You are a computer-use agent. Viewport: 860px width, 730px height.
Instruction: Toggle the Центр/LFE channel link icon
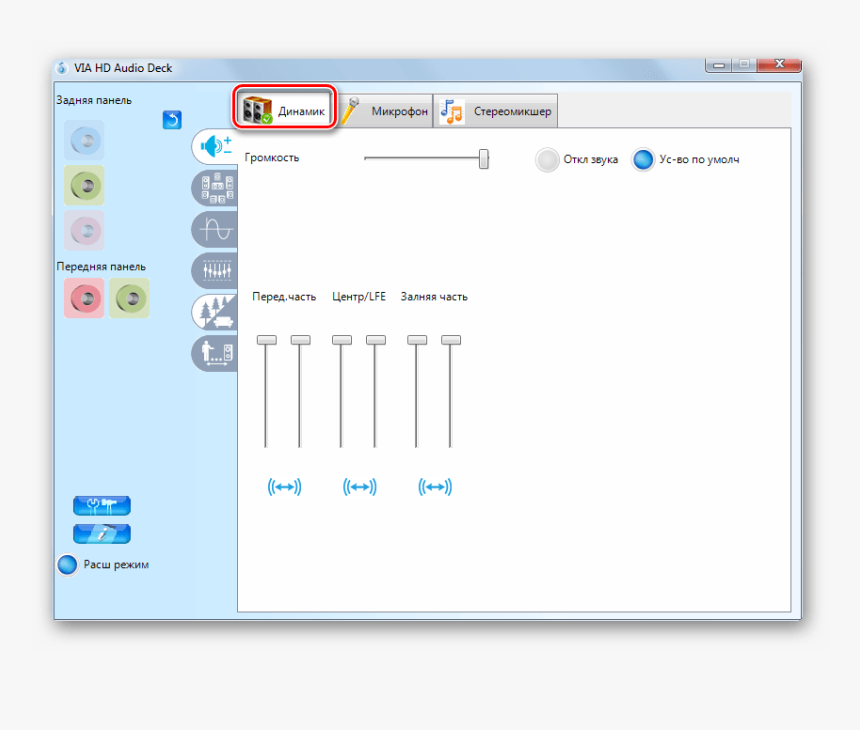(x=359, y=487)
